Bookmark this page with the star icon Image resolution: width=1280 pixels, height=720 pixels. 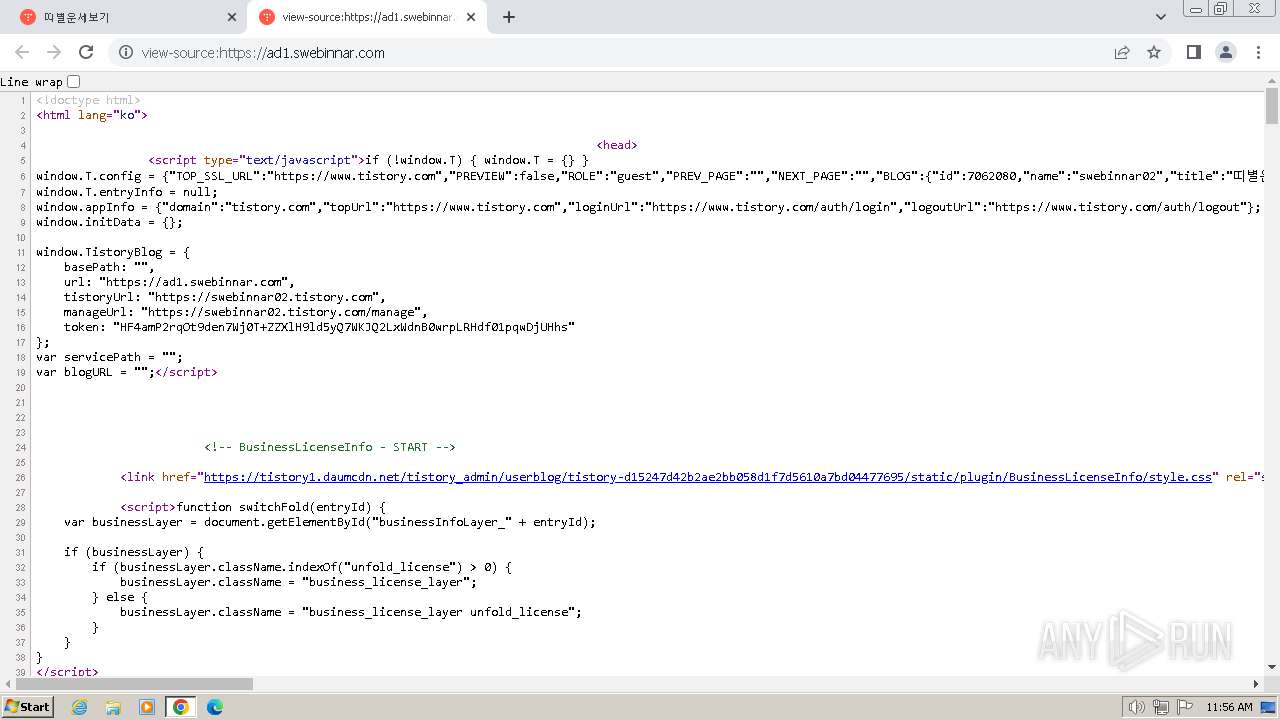[x=1154, y=53]
